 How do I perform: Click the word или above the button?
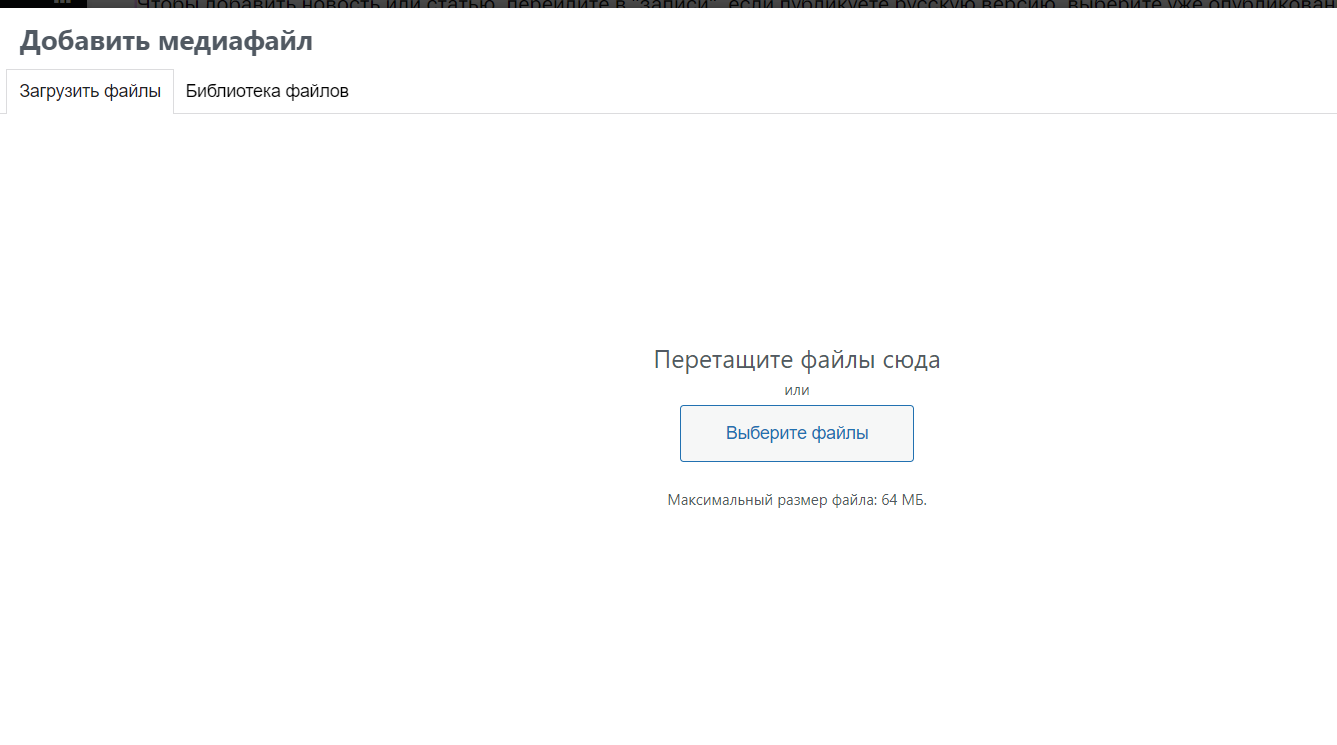pyautogui.click(x=796, y=390)
